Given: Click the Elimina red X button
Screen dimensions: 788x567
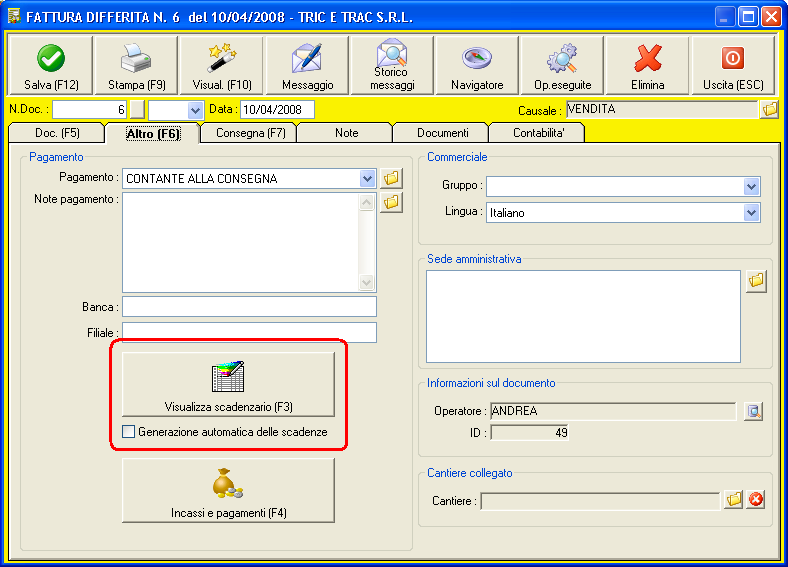Looking at the screenshot, I should [x=647, y=65].
